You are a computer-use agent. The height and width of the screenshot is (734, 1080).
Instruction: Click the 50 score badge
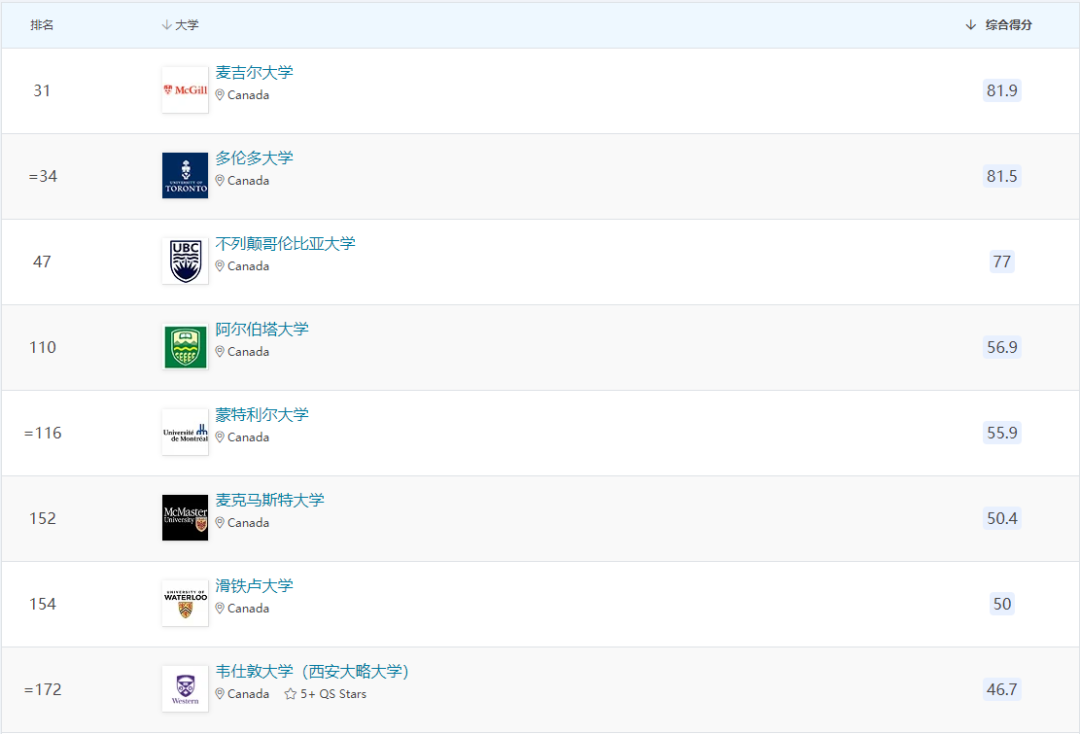point(1002,604)
